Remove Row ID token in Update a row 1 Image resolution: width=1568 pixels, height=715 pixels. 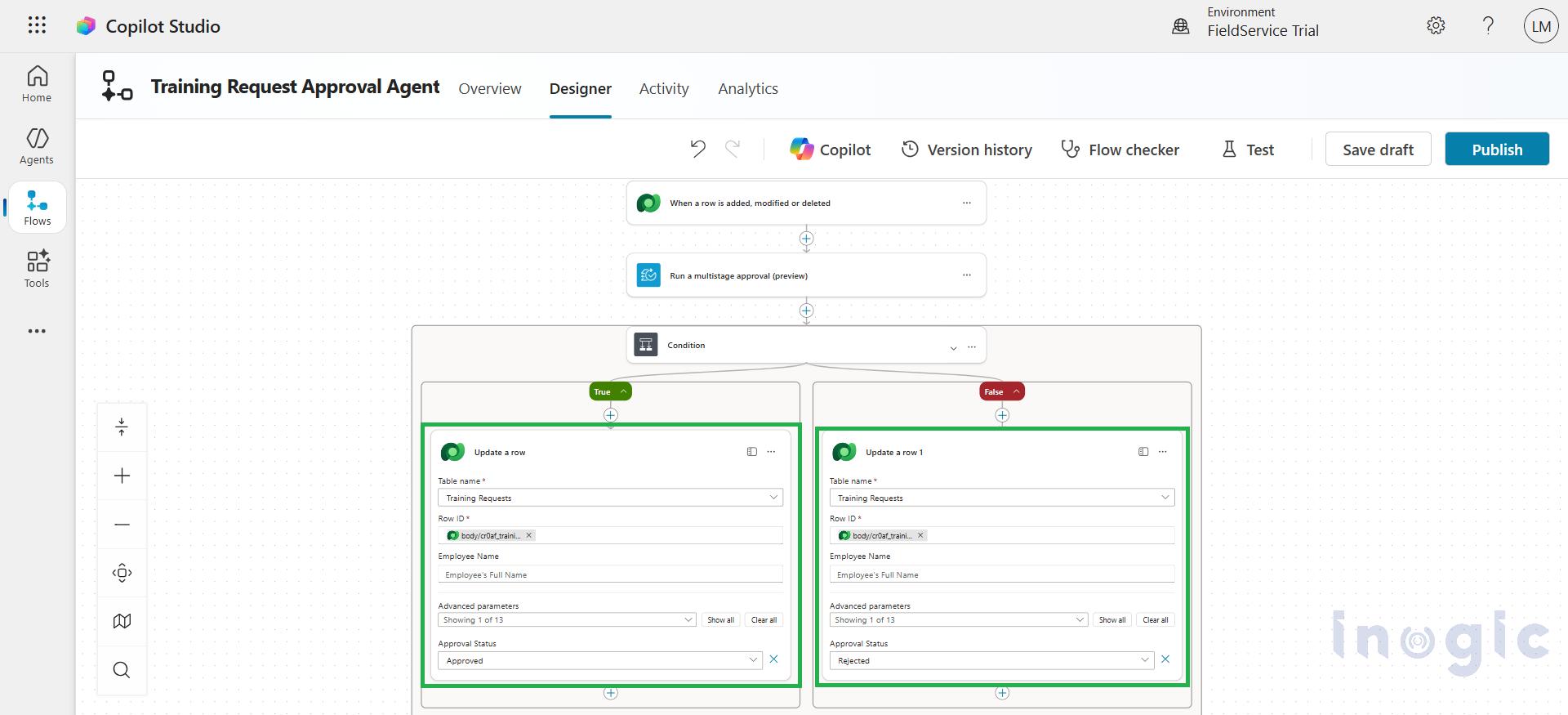(920, 535)
